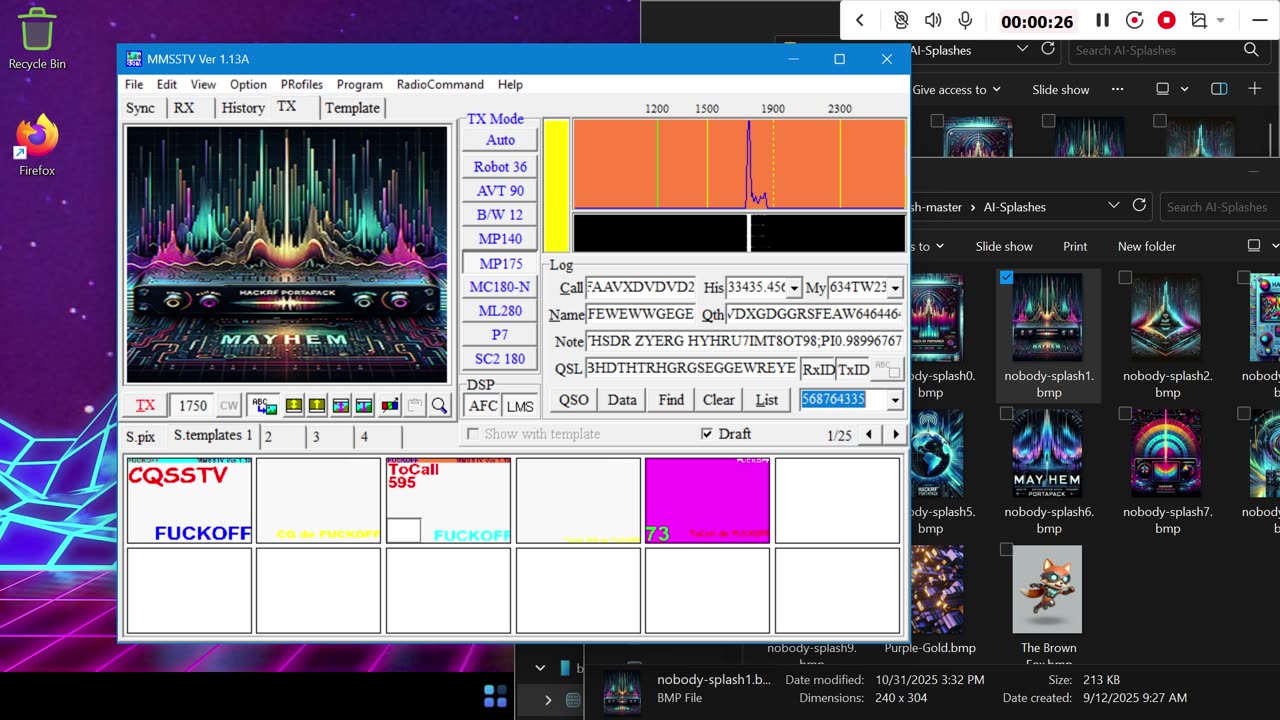The width and height of the screenshot is (1280, 720).
Task: Click the red-green-blue color picker icon
Action: (390, 405)
